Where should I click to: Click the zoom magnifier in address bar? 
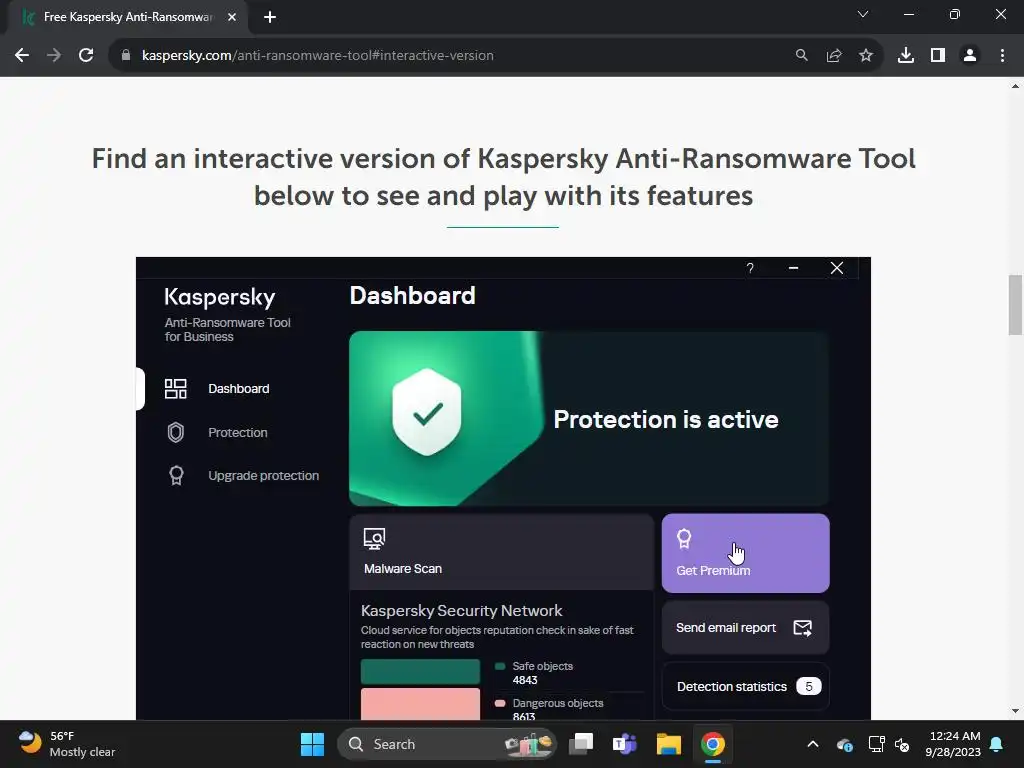[801, 56]
